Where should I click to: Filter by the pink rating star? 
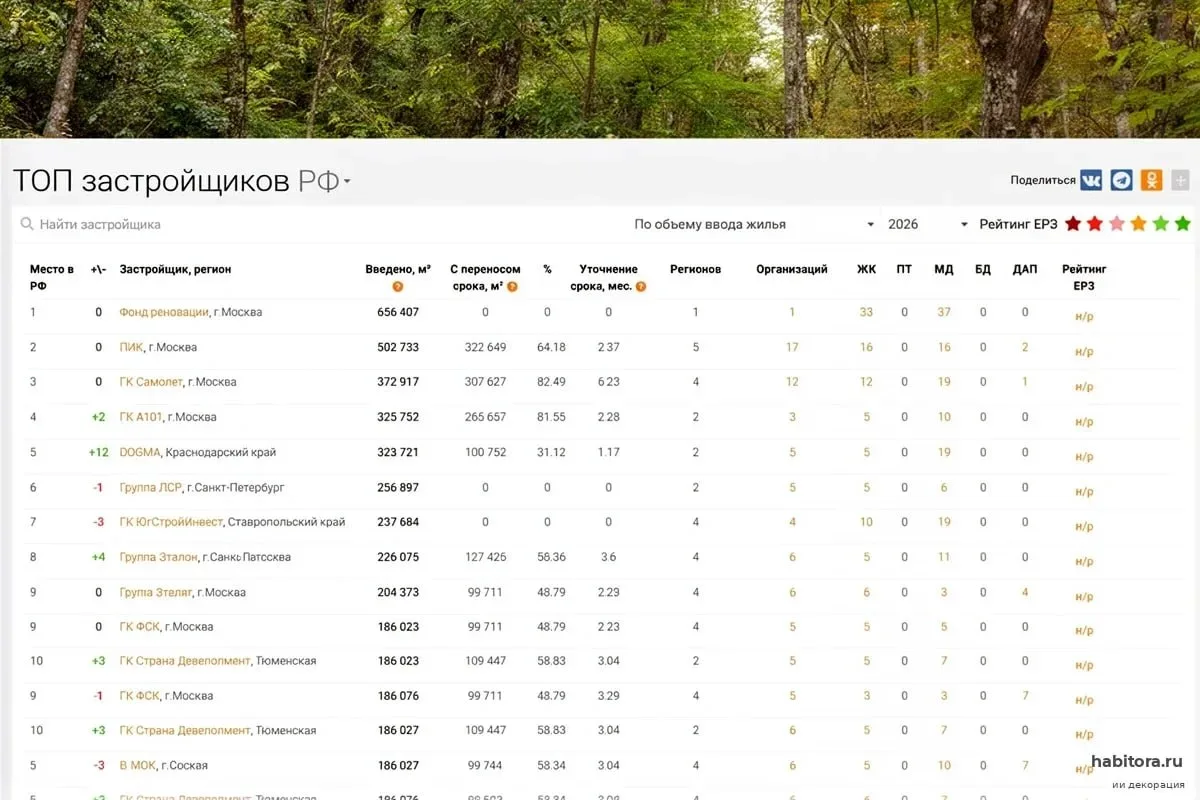pyautogui.click(x=1117, y=224)
